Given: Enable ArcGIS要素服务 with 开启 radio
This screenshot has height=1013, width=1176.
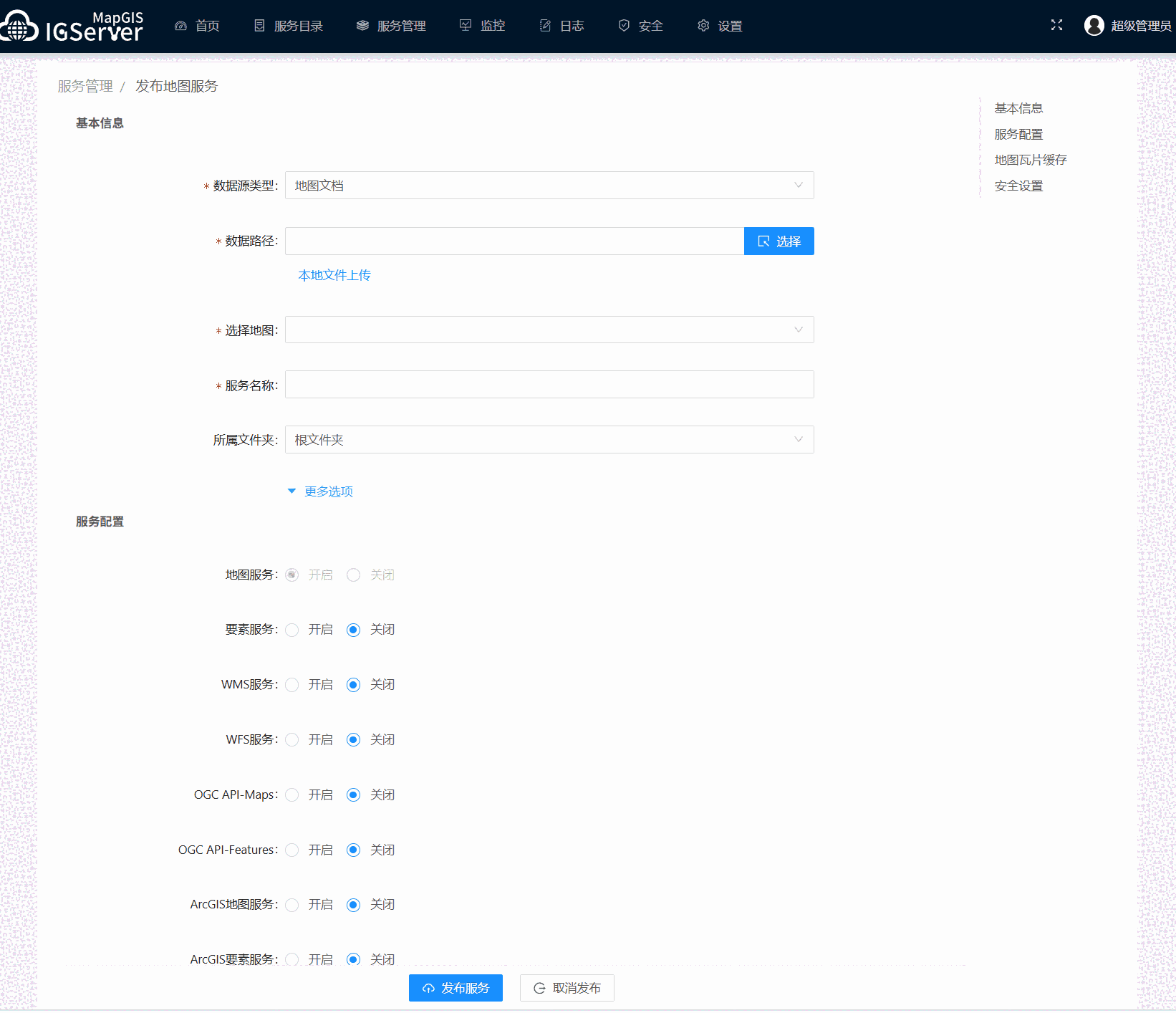Looking at the screenshot, I should (x=292, y=959).
